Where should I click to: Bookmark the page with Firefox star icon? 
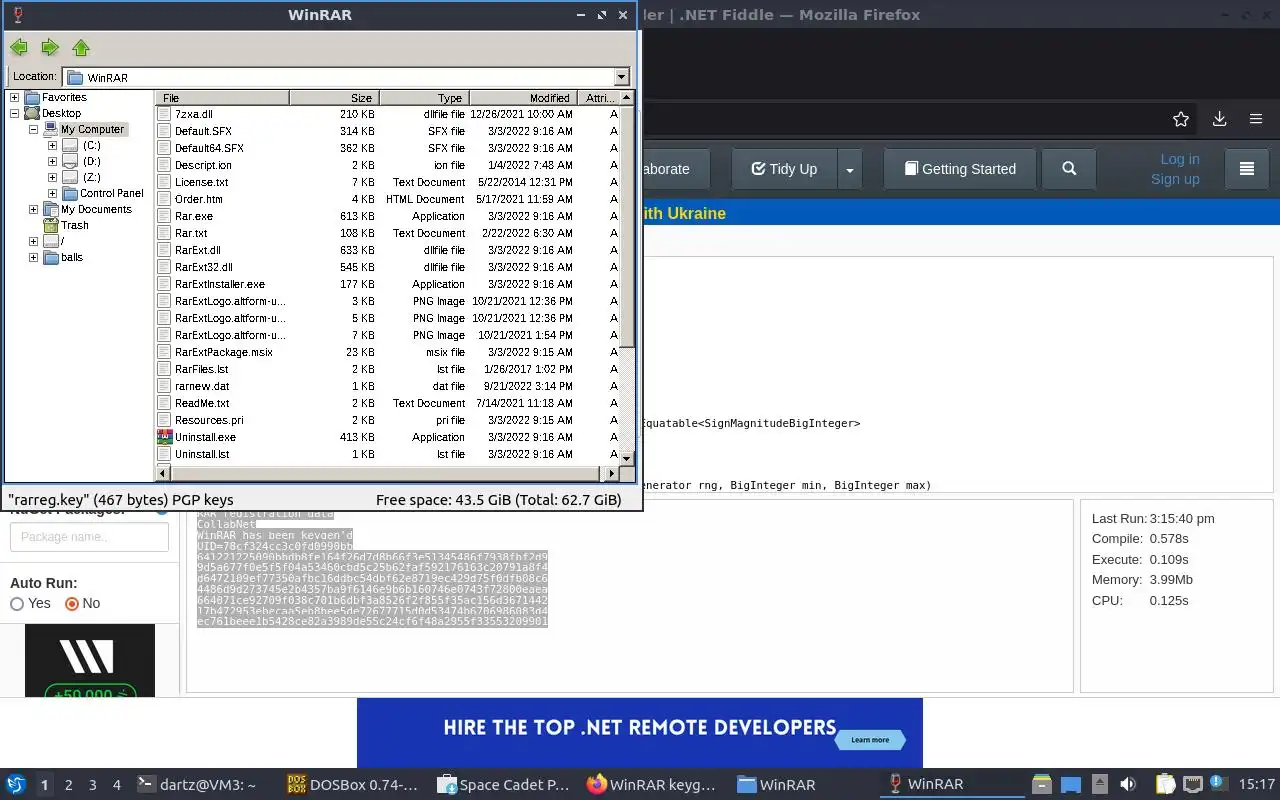point(1181,119)
